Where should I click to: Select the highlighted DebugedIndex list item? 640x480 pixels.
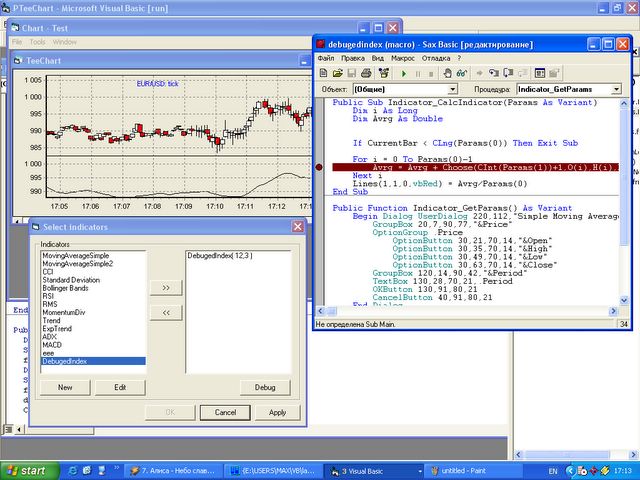(93, 361)
